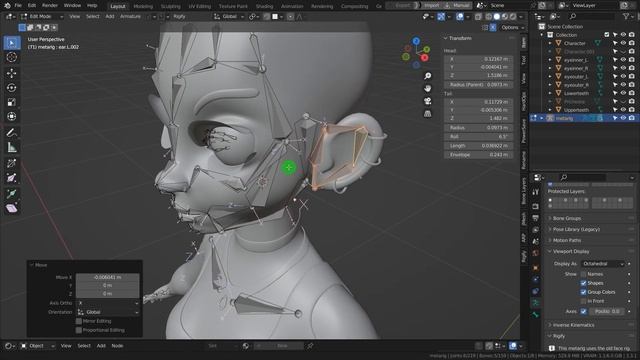640x360 pixels.
Task: Switch to the Shading workspace tab
Action: 264,6
